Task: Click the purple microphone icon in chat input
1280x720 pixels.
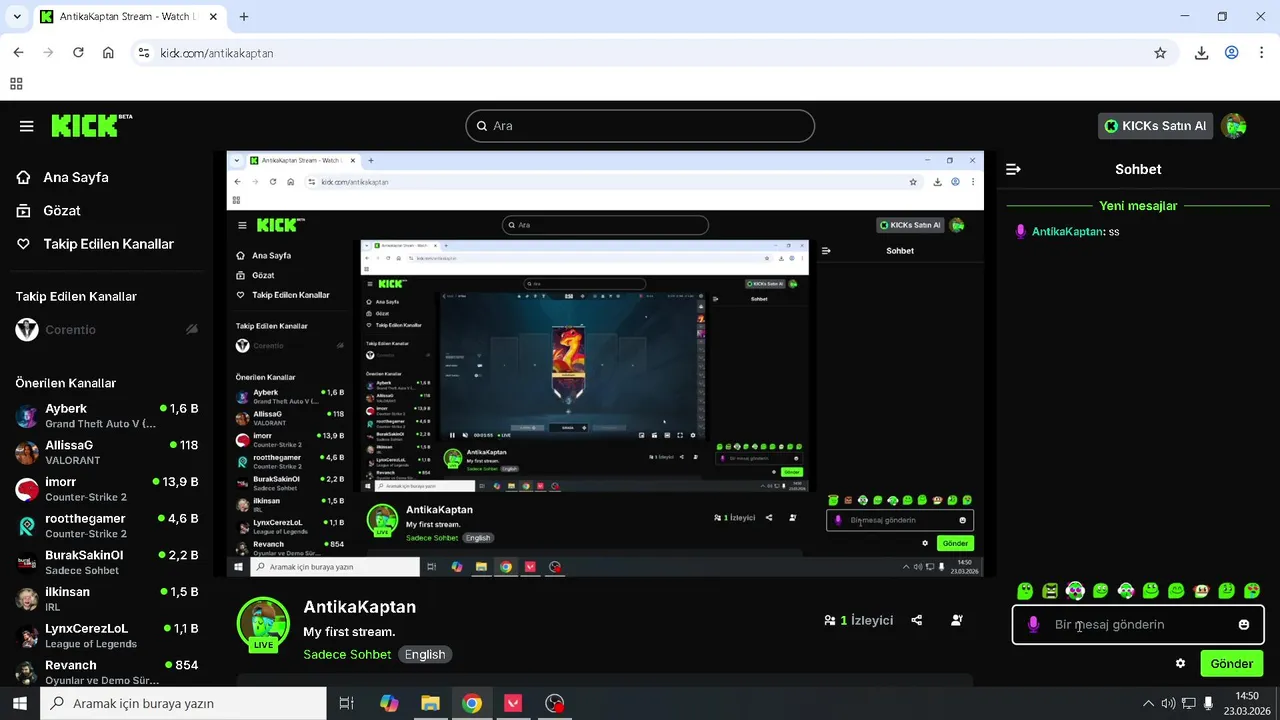Action: [1034, 624]
